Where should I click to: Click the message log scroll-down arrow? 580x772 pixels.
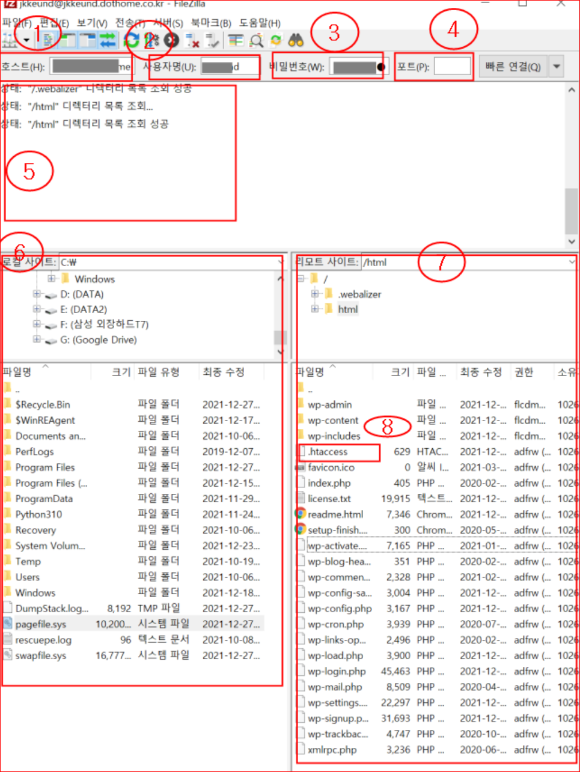(x=571, y=241)
